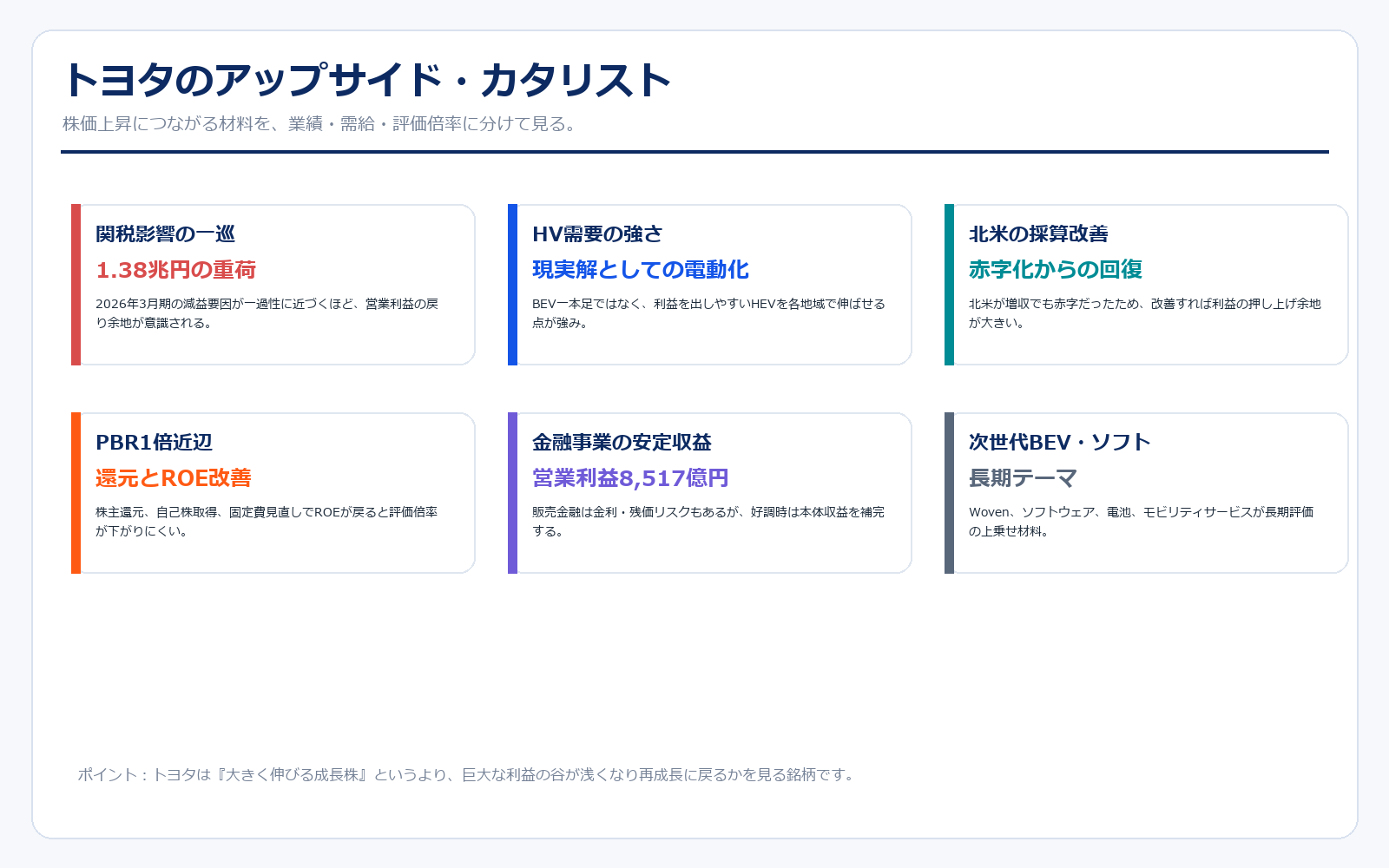1389x868 pixels.
Task: Click the blue text 現実解としての電動化
Action: (x=641, y=270)
